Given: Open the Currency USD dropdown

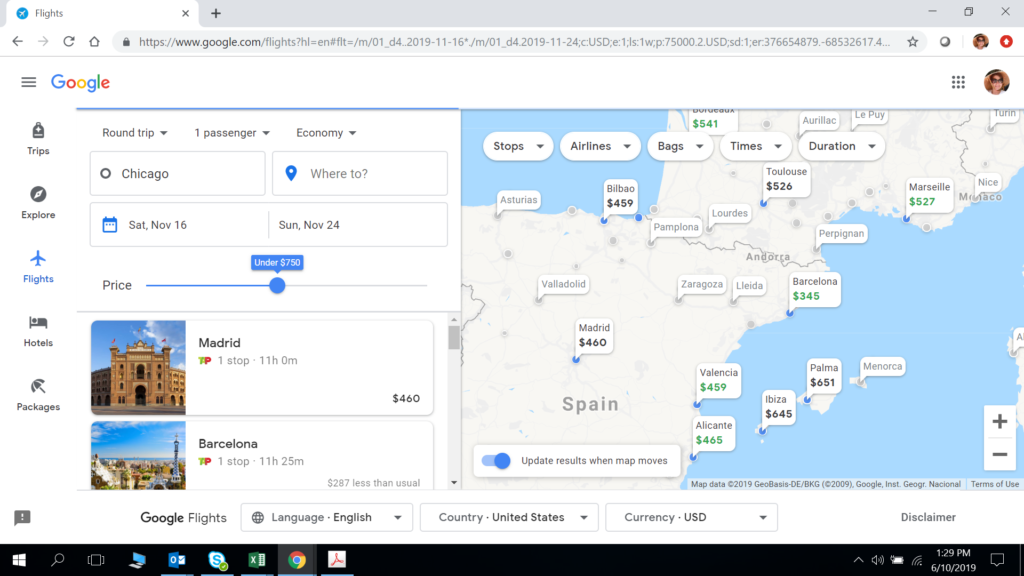Looking at the screenshot, I should 692,517.
